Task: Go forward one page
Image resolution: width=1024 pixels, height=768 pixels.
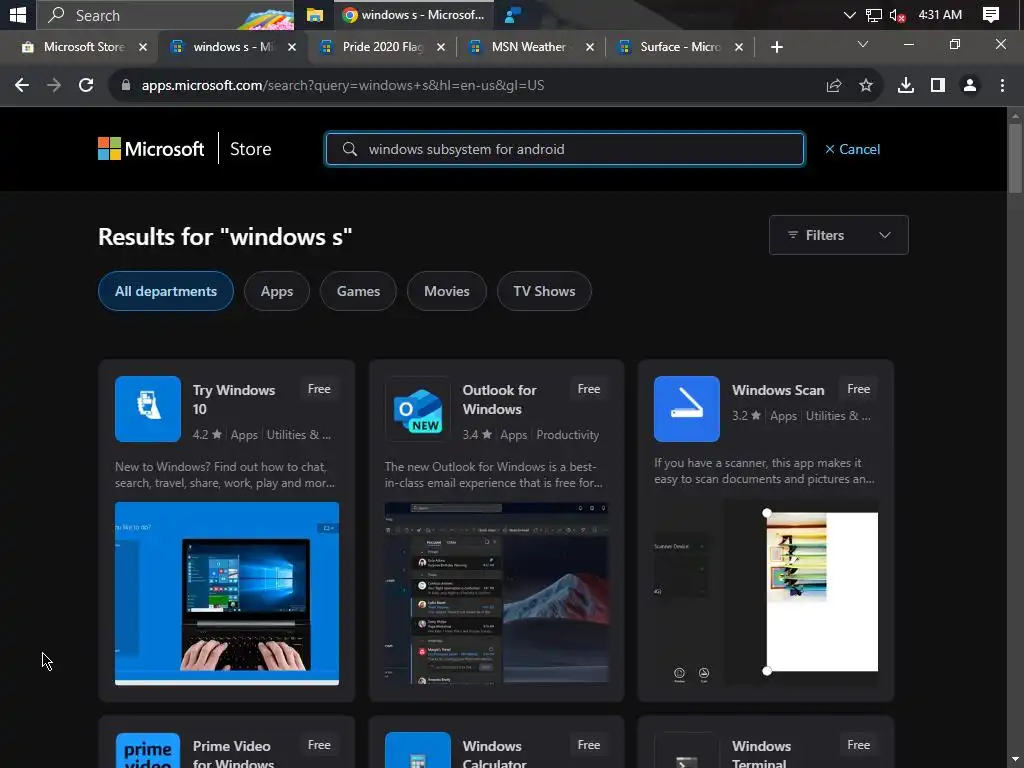Action: (x=54, y=85)
